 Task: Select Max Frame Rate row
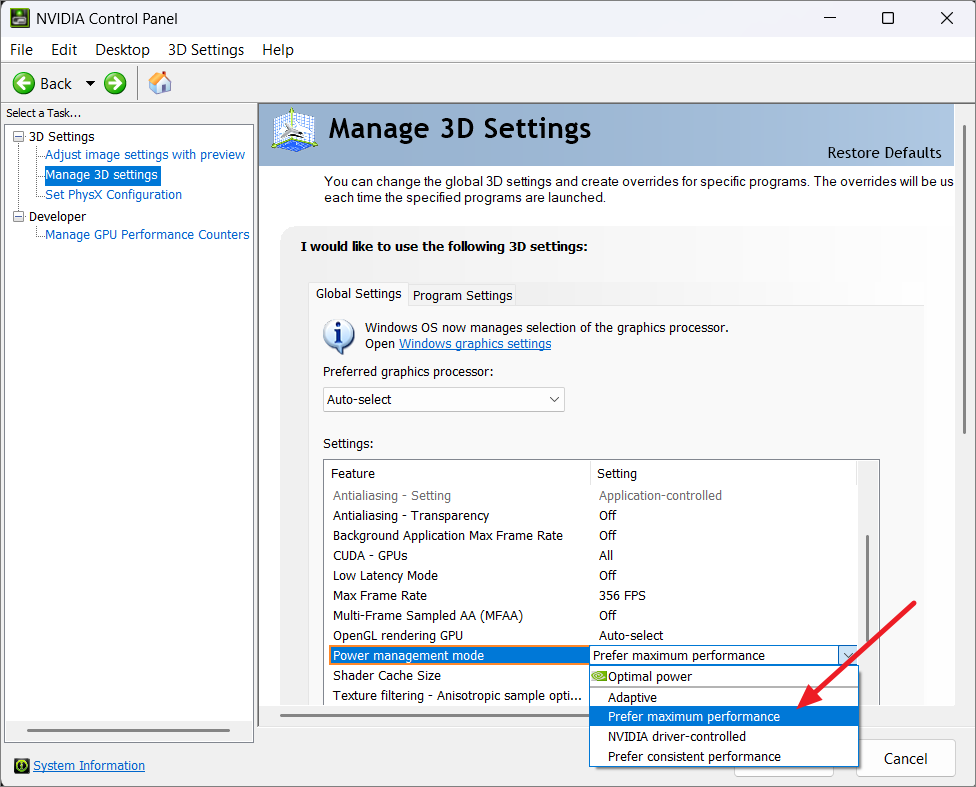[593, 595]
